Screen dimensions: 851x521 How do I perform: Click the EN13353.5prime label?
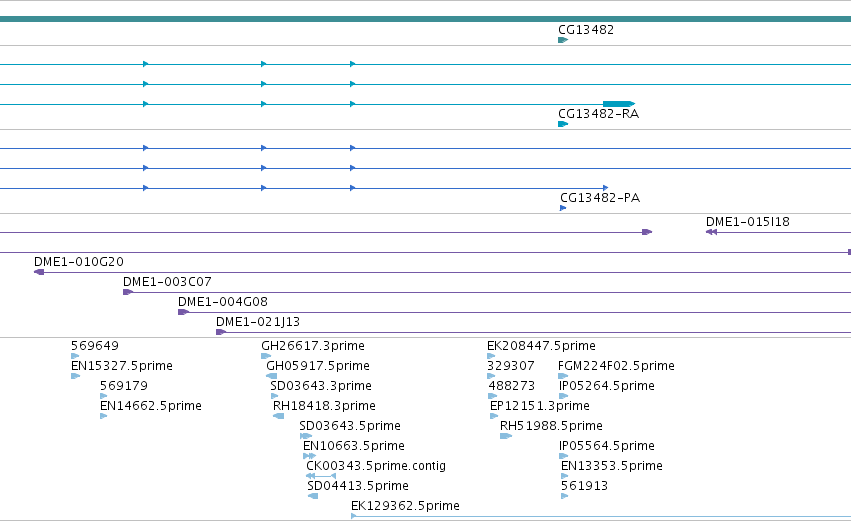tap(612, 466)
